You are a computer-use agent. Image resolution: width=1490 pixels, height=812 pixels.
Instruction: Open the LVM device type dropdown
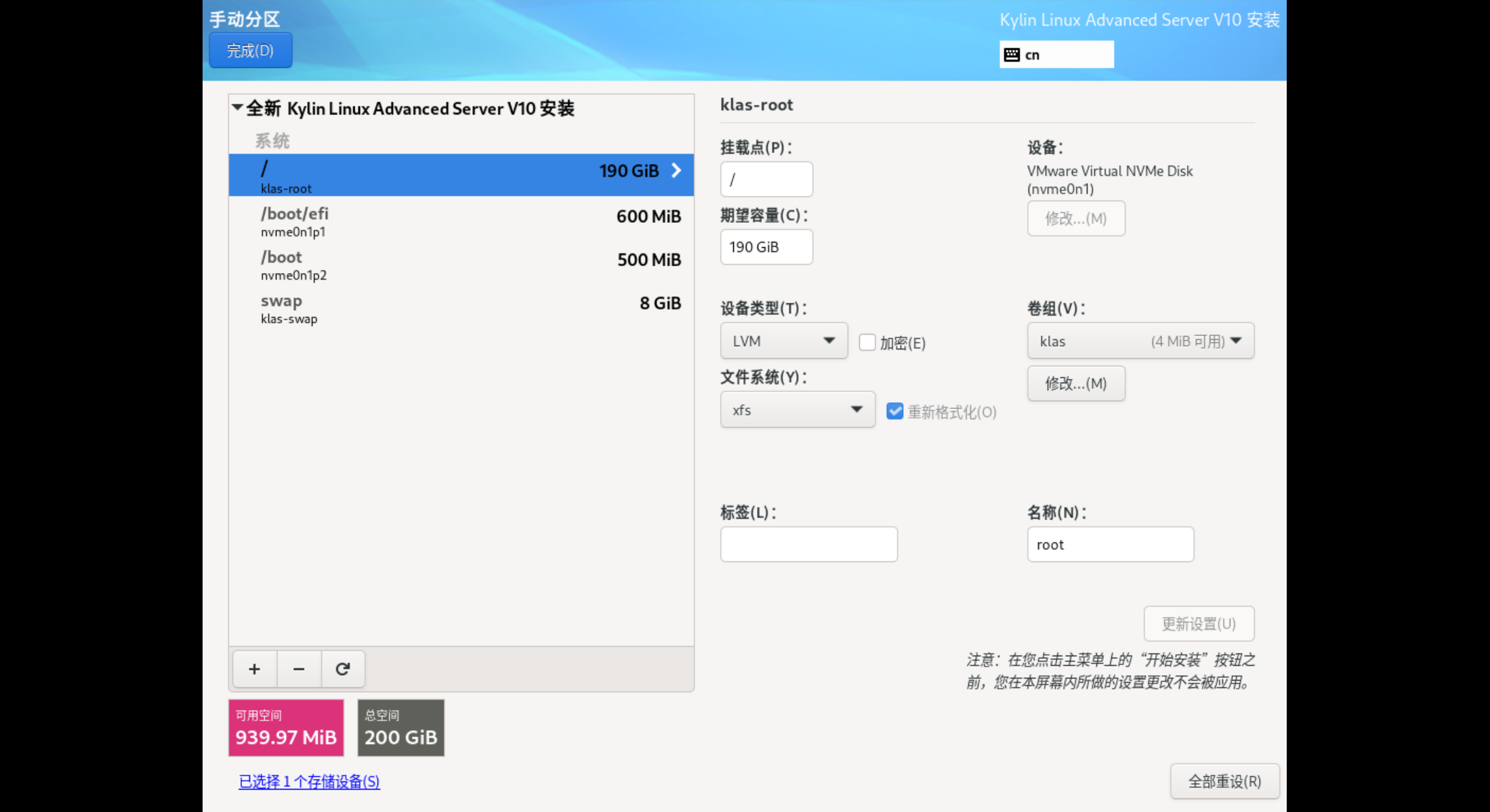coord(784,341)
